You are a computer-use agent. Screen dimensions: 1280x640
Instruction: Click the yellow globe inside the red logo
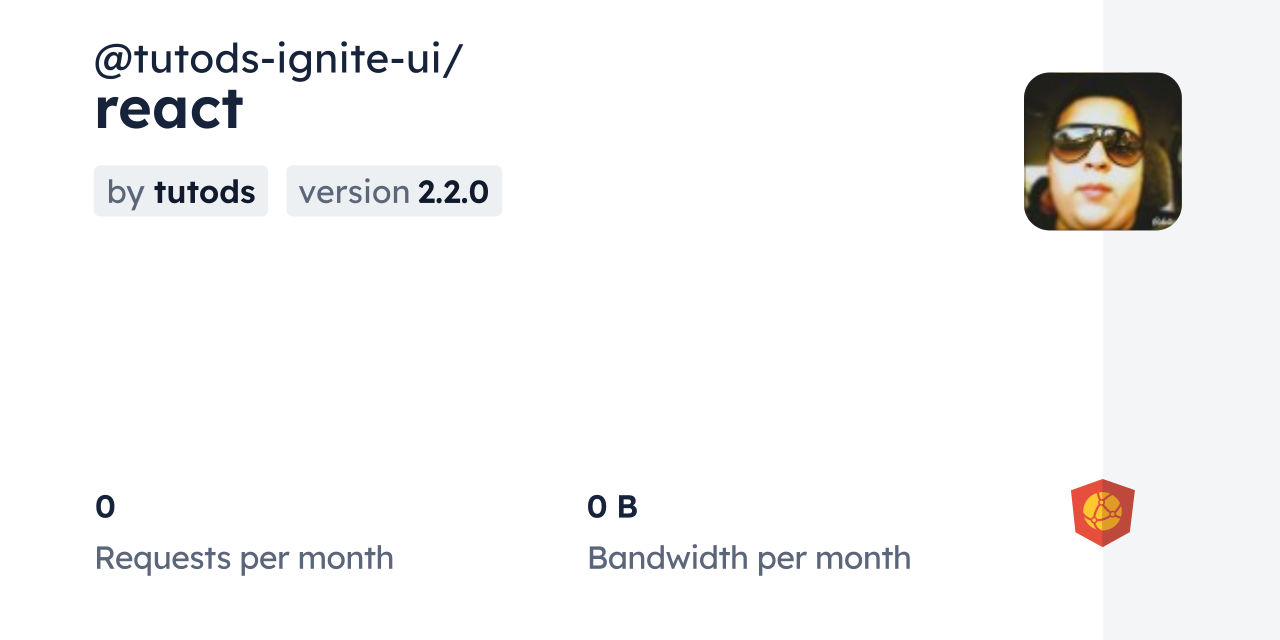tap(1102, 510)
